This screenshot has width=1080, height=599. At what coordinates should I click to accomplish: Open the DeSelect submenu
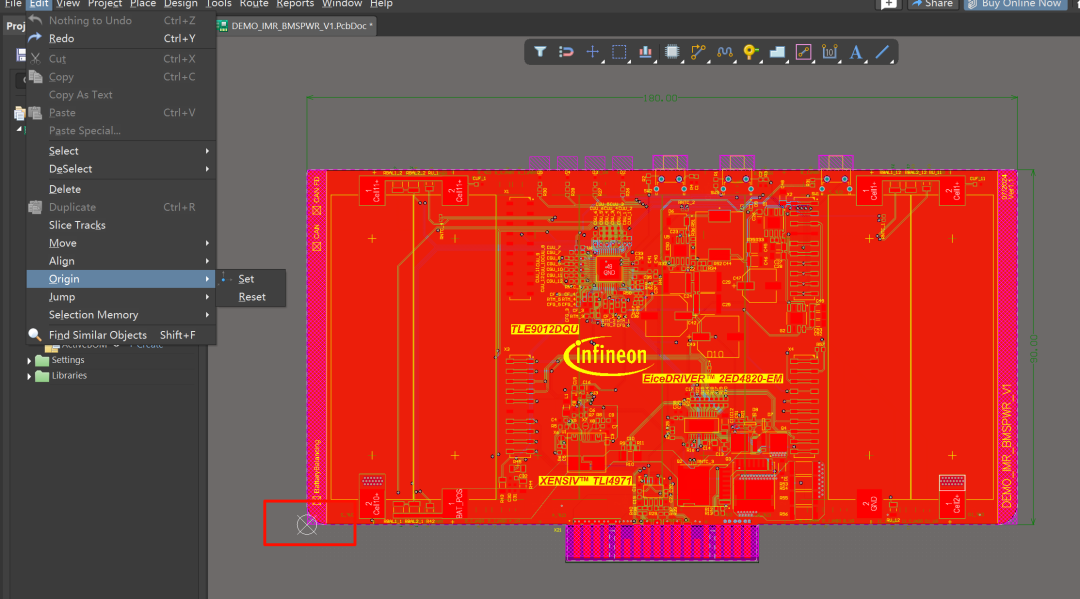coord(121,169)
